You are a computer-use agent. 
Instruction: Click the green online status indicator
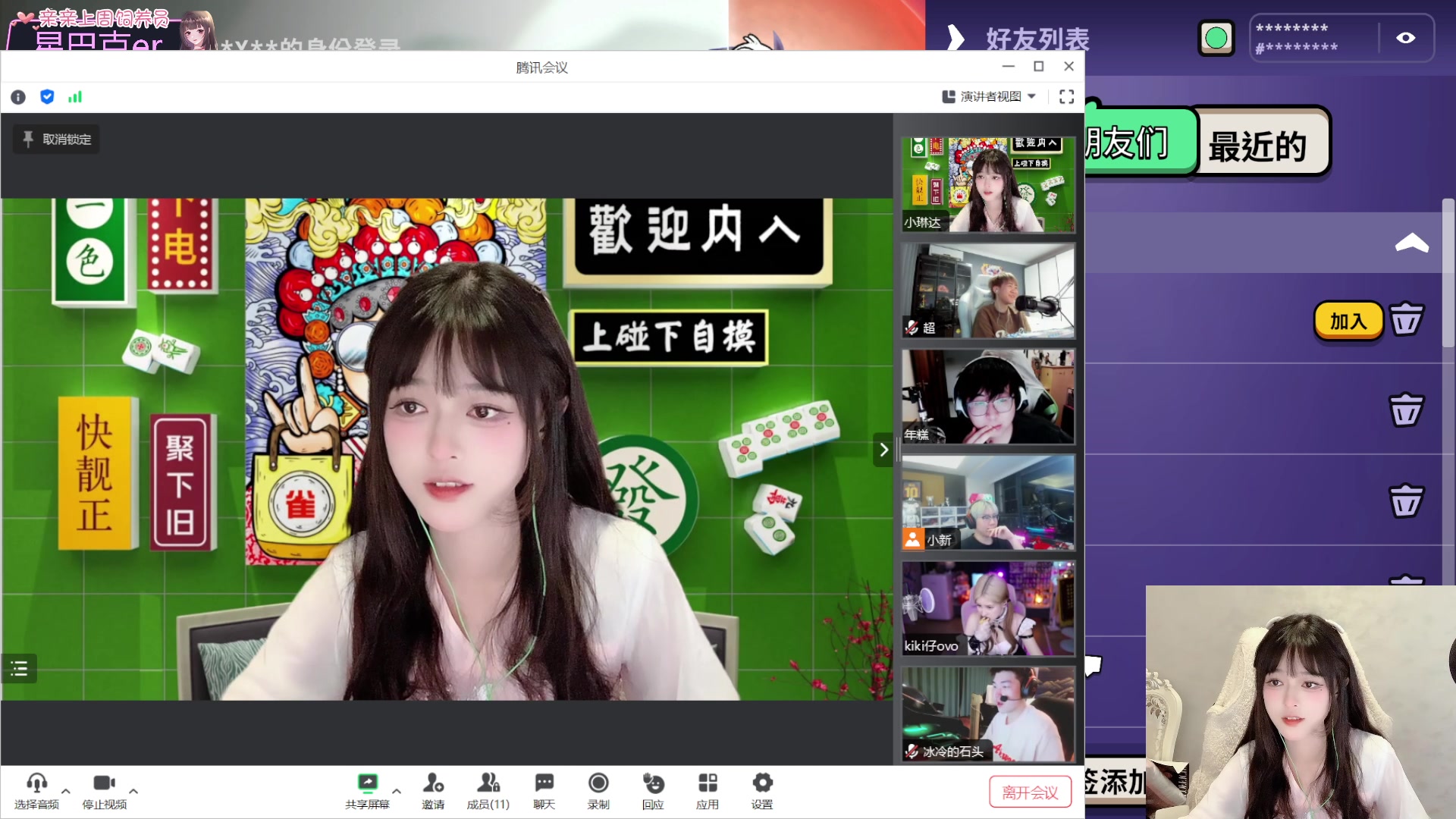(1216, 38)
